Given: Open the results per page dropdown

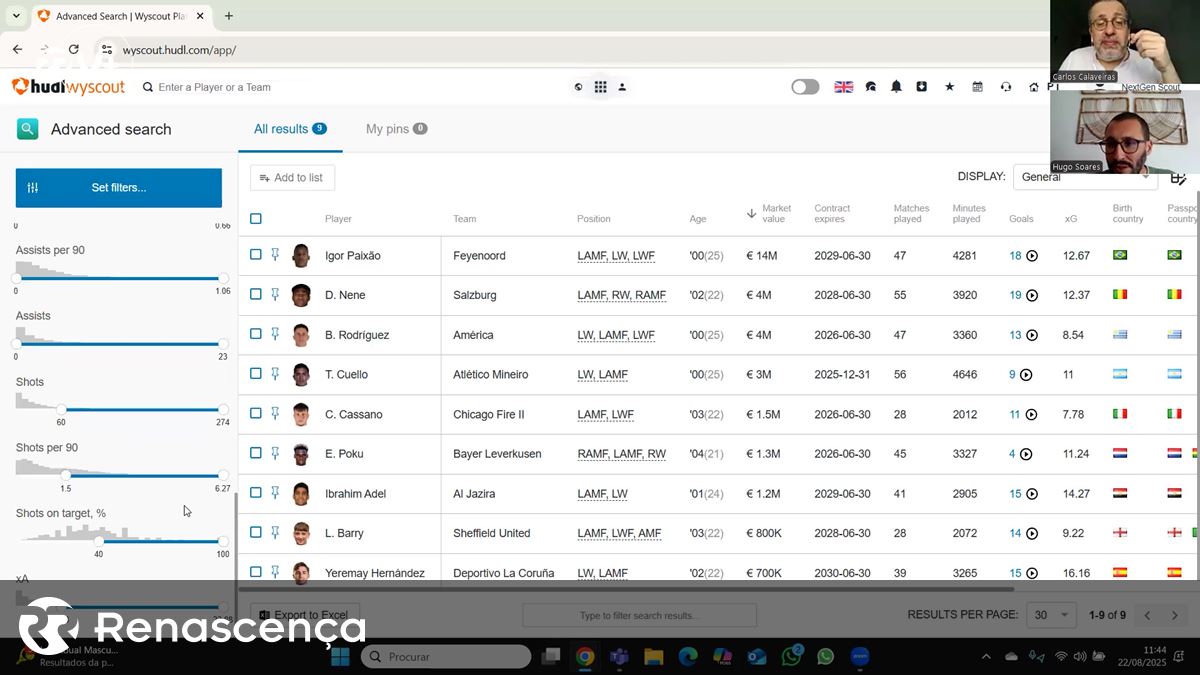Looking at the screenshot, I should click(x=1051, y=615).
